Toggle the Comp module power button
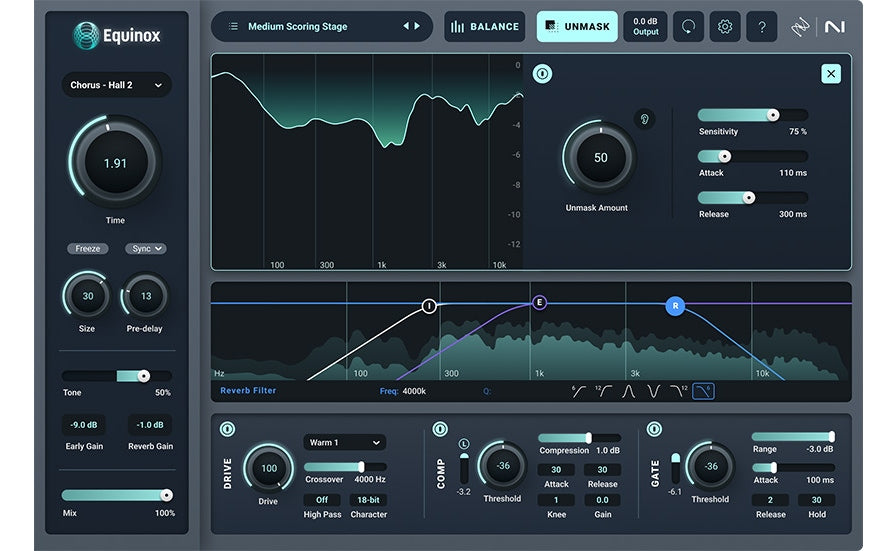 pyautogui.click(x=440, y=429)
